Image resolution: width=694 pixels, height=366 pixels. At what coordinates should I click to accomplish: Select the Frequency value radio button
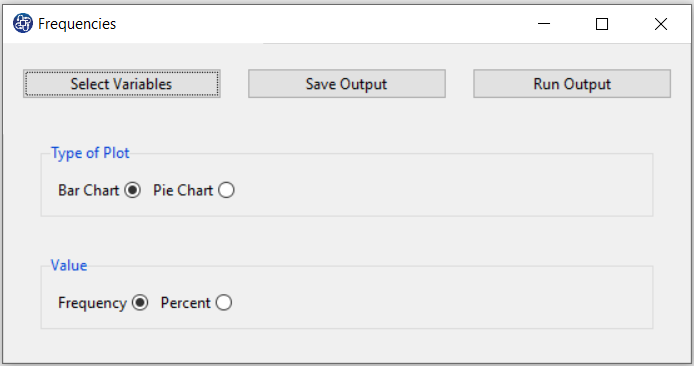[x=140, y=303]
